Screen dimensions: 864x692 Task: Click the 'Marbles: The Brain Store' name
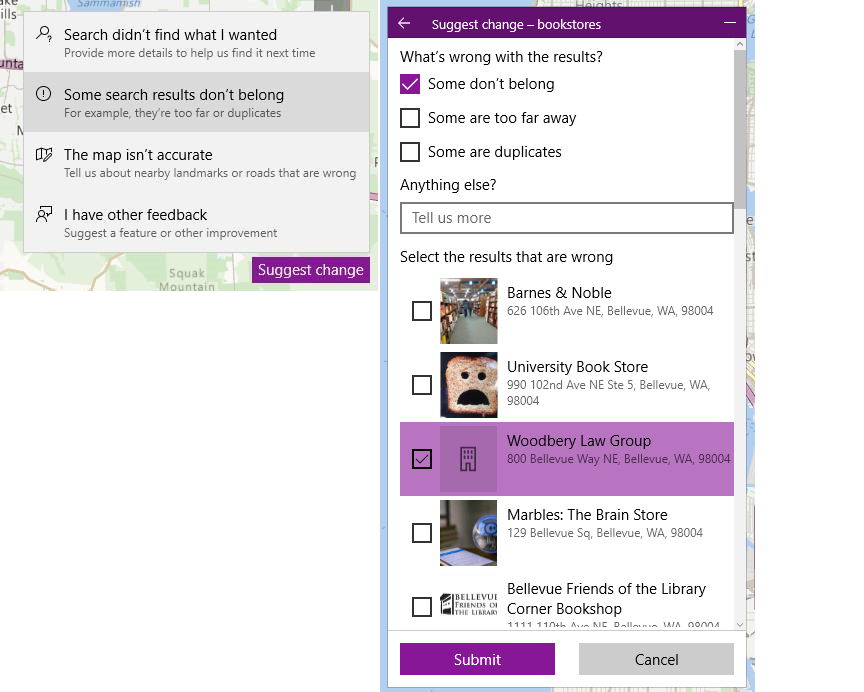click(587, 515)
